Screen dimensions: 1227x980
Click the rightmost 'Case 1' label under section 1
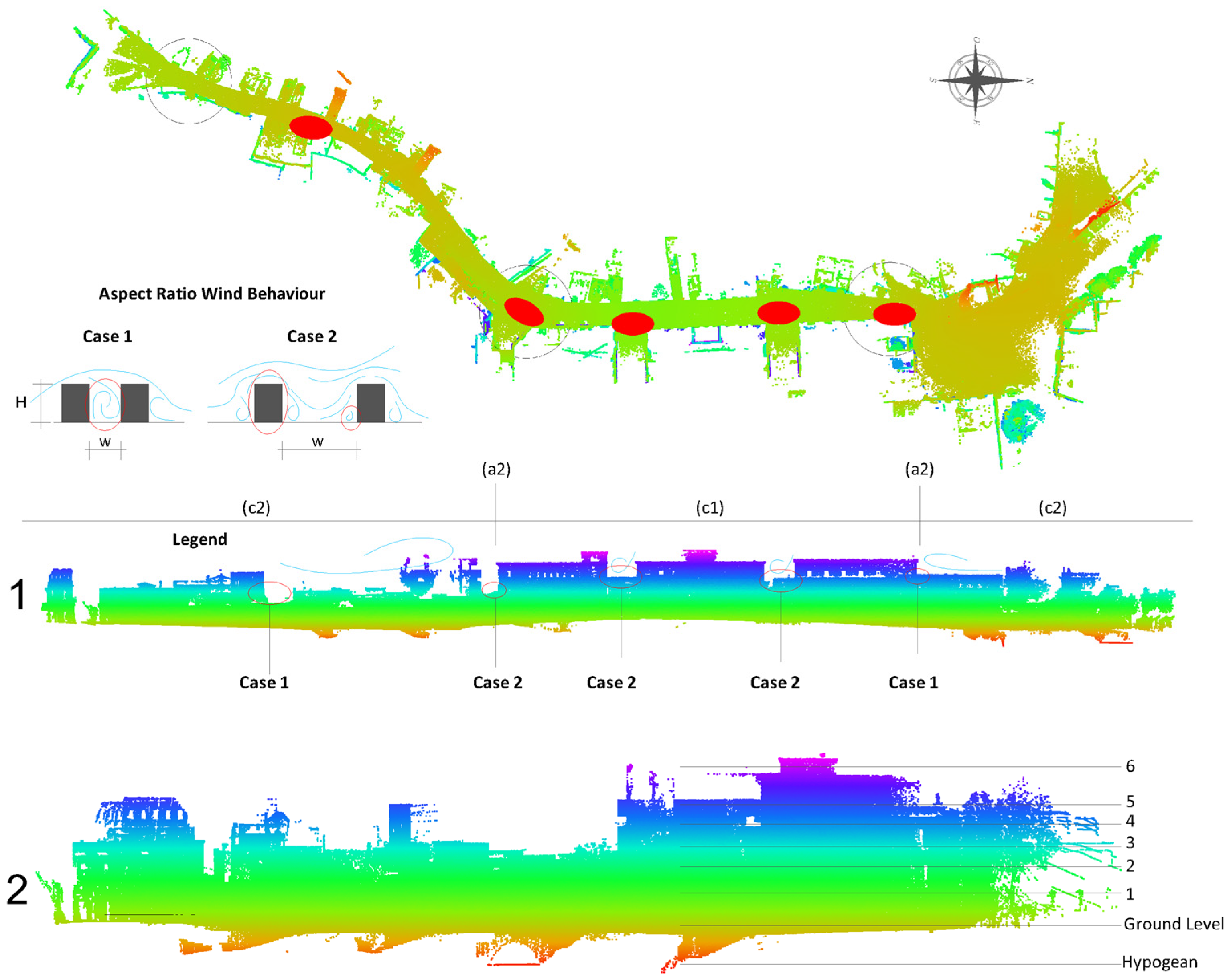(x=913, y=682)
